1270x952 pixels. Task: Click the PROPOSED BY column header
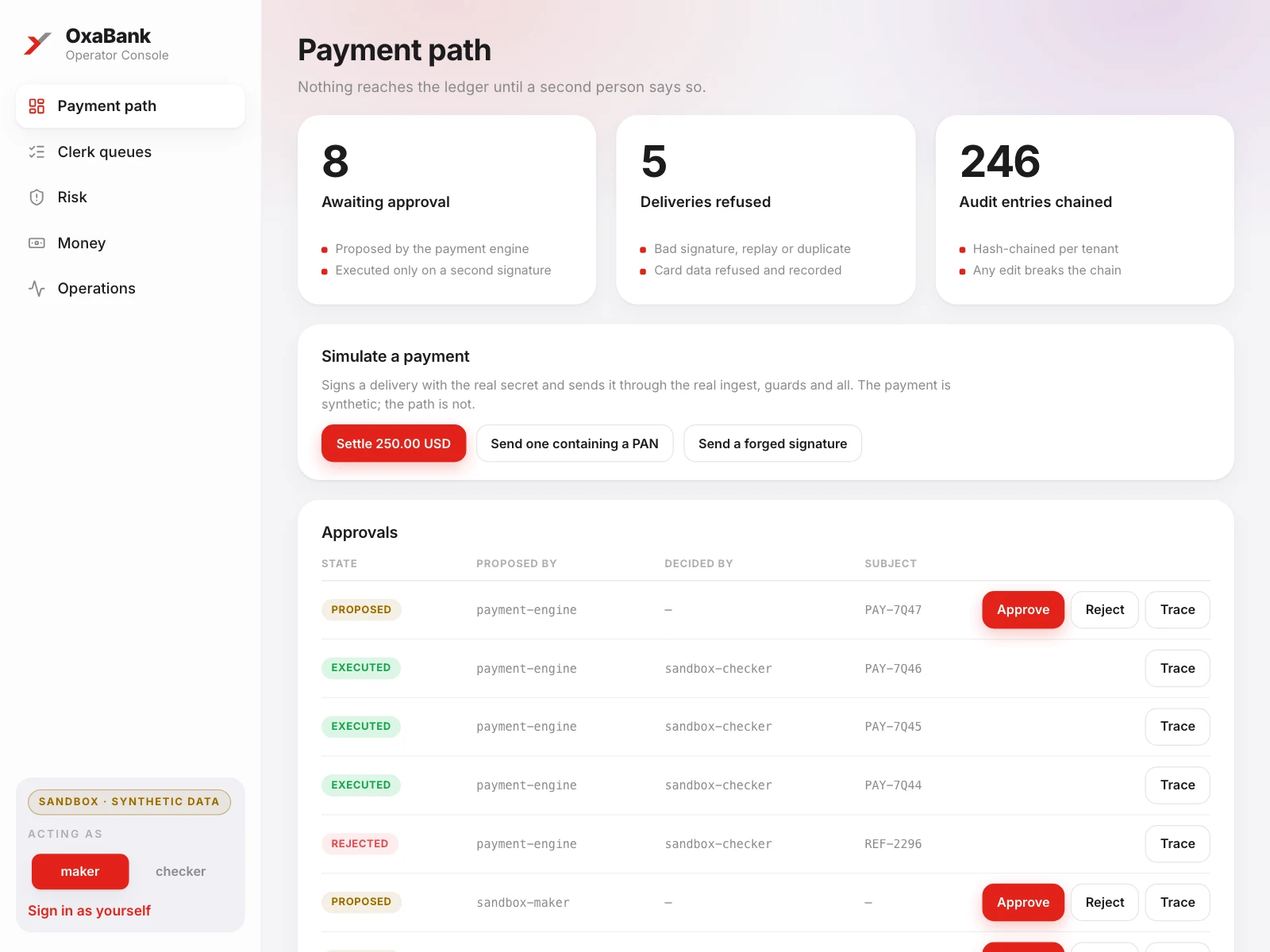(517, 563)
